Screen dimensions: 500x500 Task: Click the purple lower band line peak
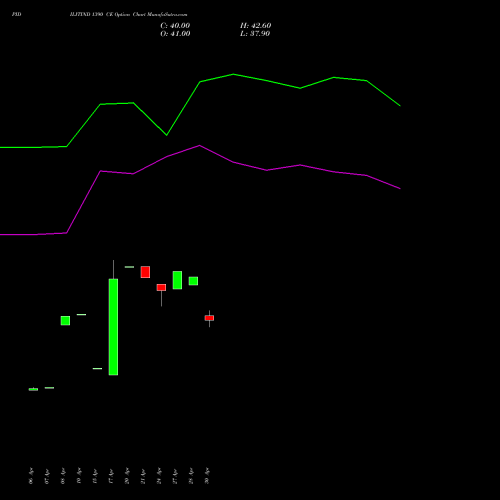200,145
